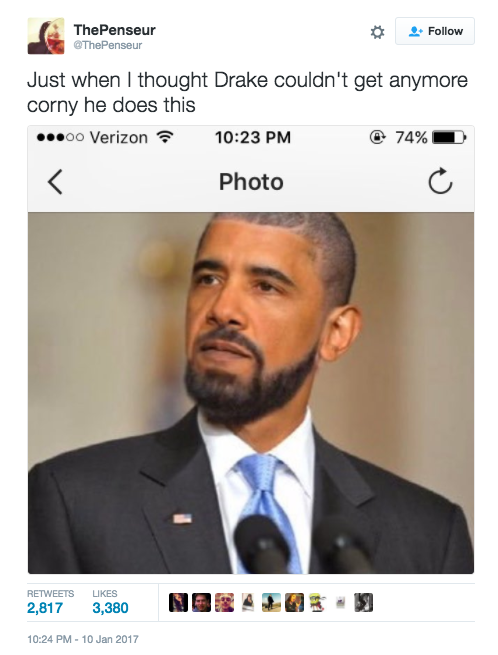Open the sunglasses selfie liker avatar

(x=225, y=603)
